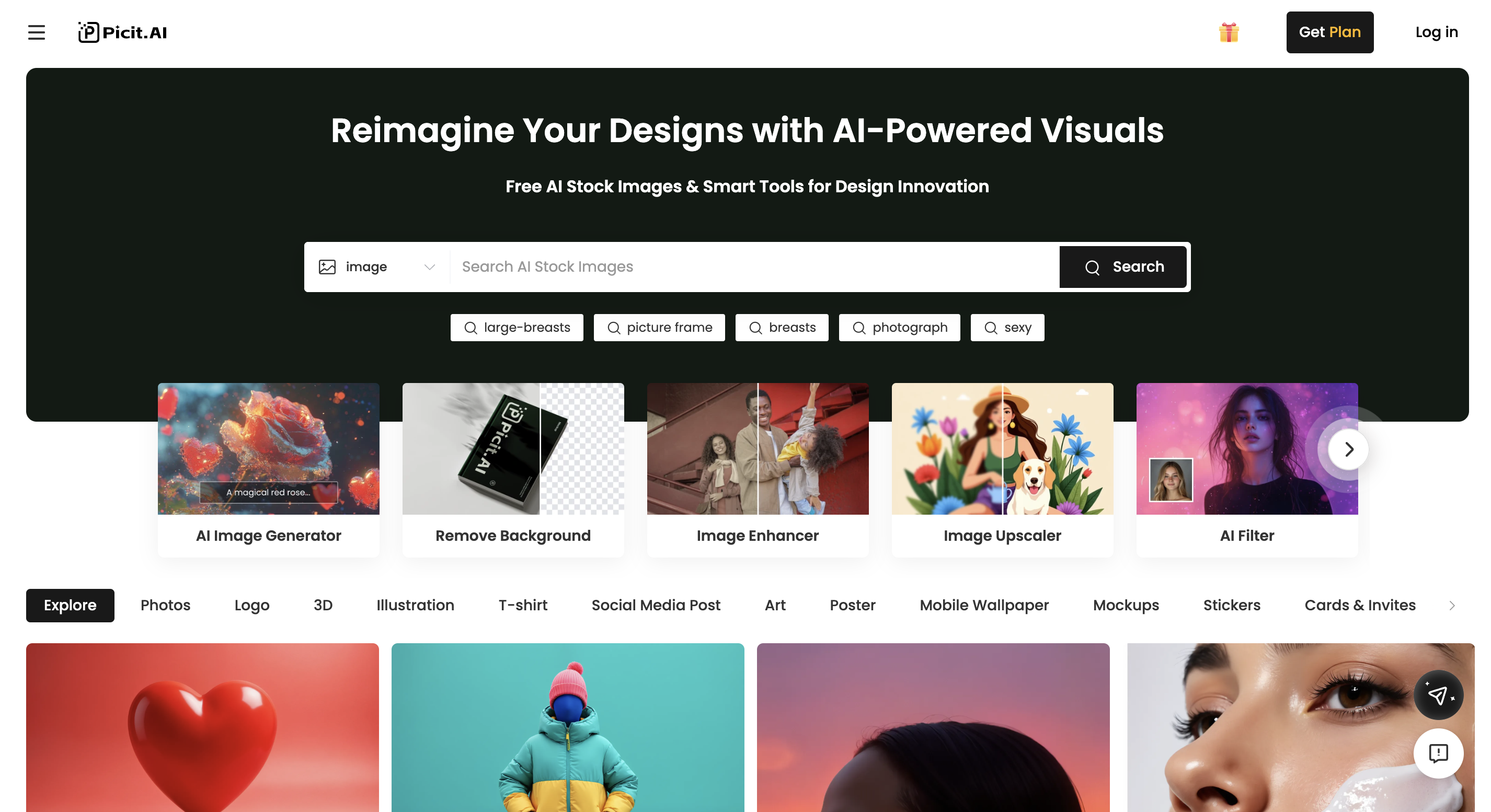1491x812 pixels.
Task: Open the red heart image
Action: pyautogui.click(x=203, y=727)
